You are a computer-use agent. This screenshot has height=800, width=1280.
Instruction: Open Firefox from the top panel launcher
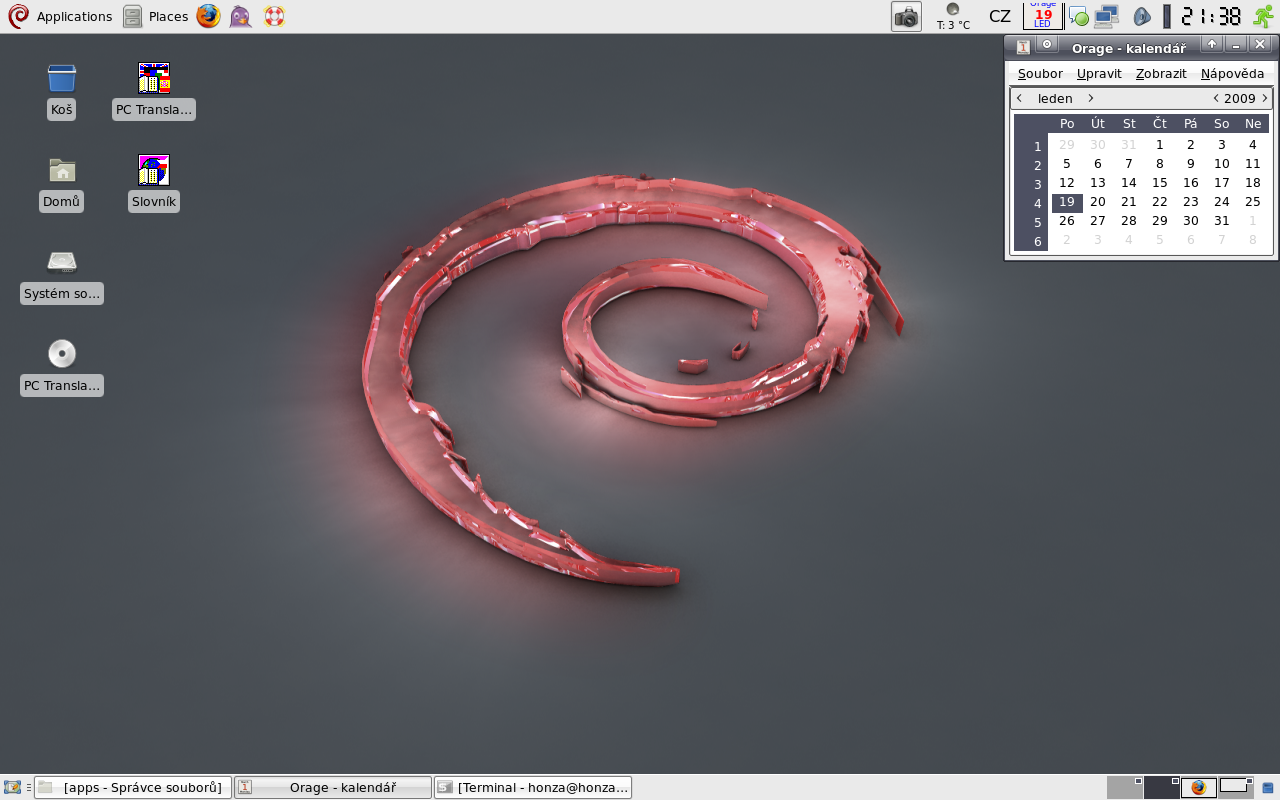(x=208, y=16)
